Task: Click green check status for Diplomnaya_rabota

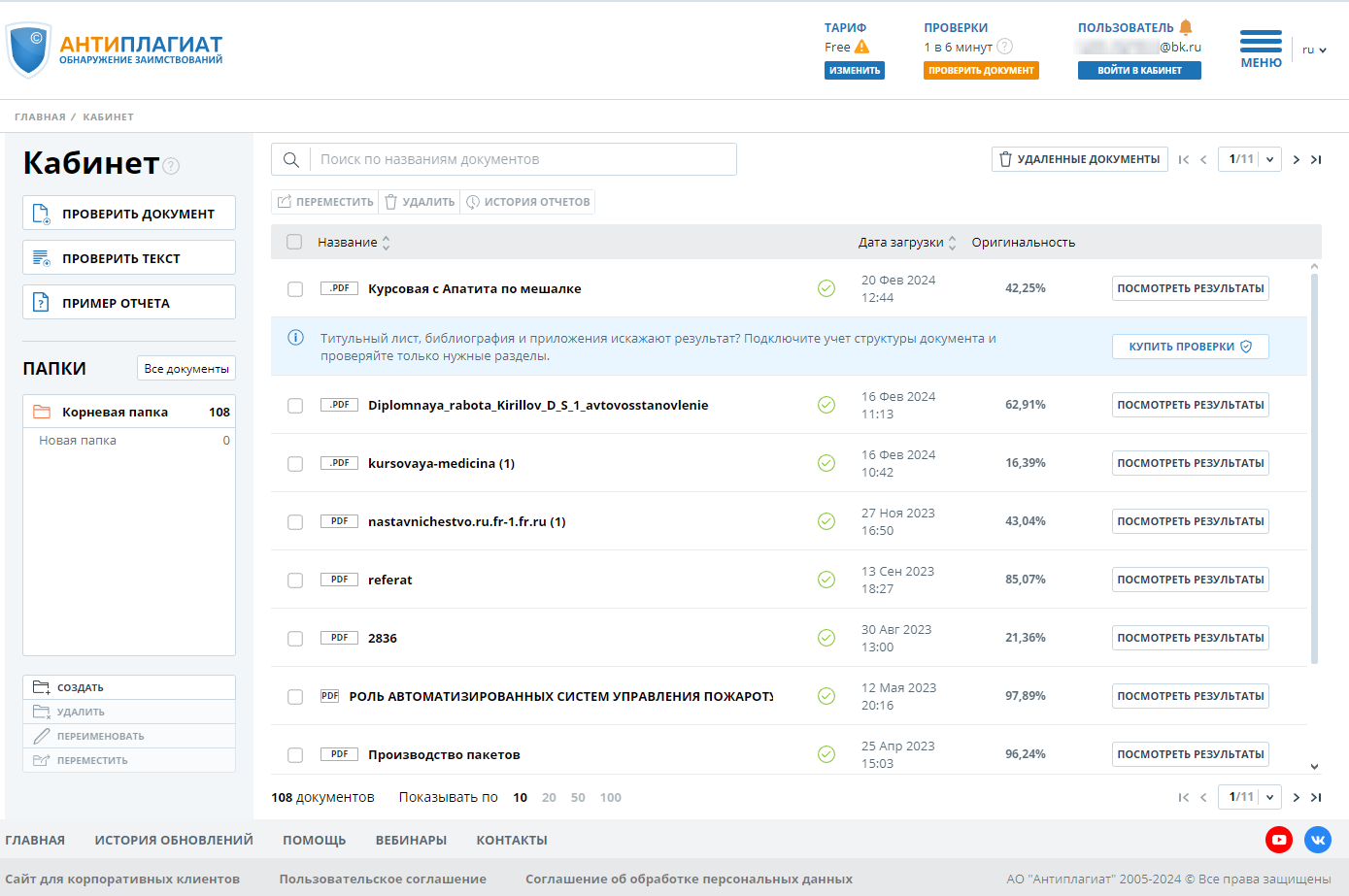Action: [826, 405]
